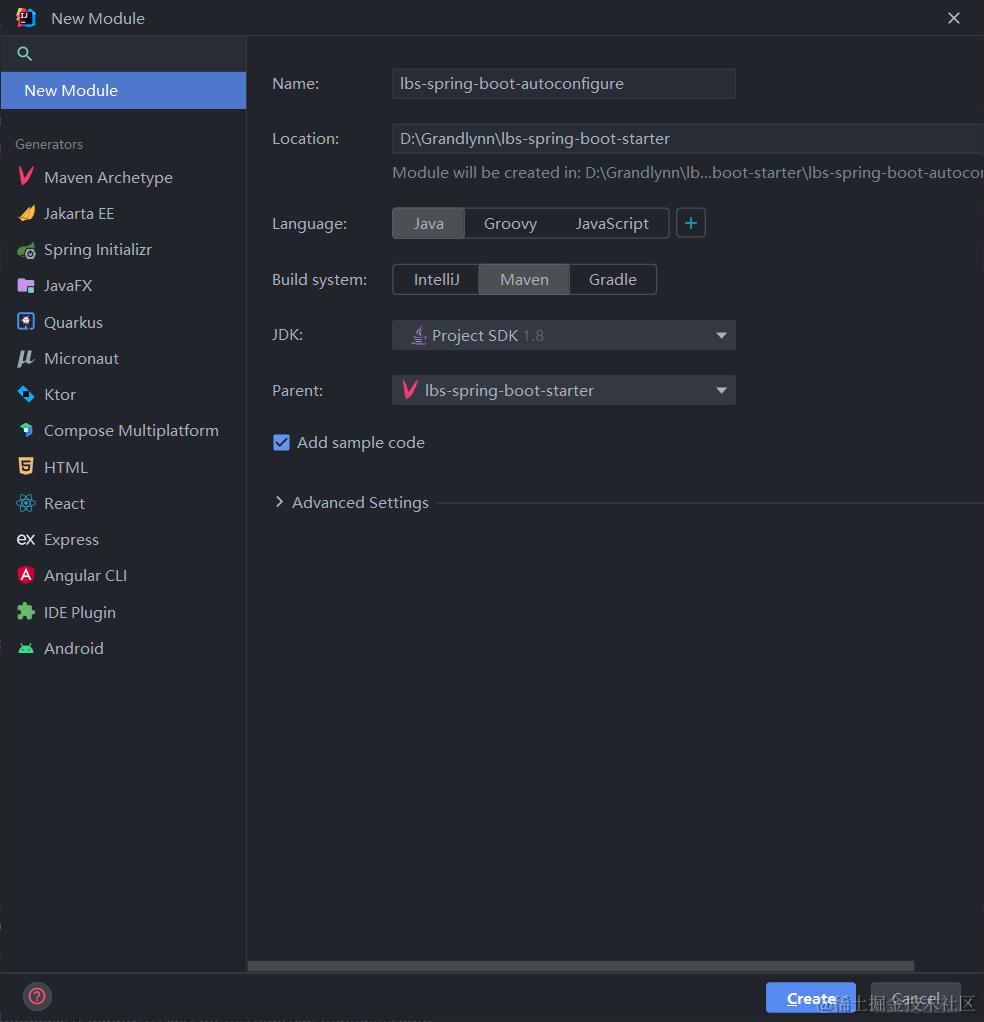Select Groovy as the language
984x1022 pixels.
tap(510, 224)
